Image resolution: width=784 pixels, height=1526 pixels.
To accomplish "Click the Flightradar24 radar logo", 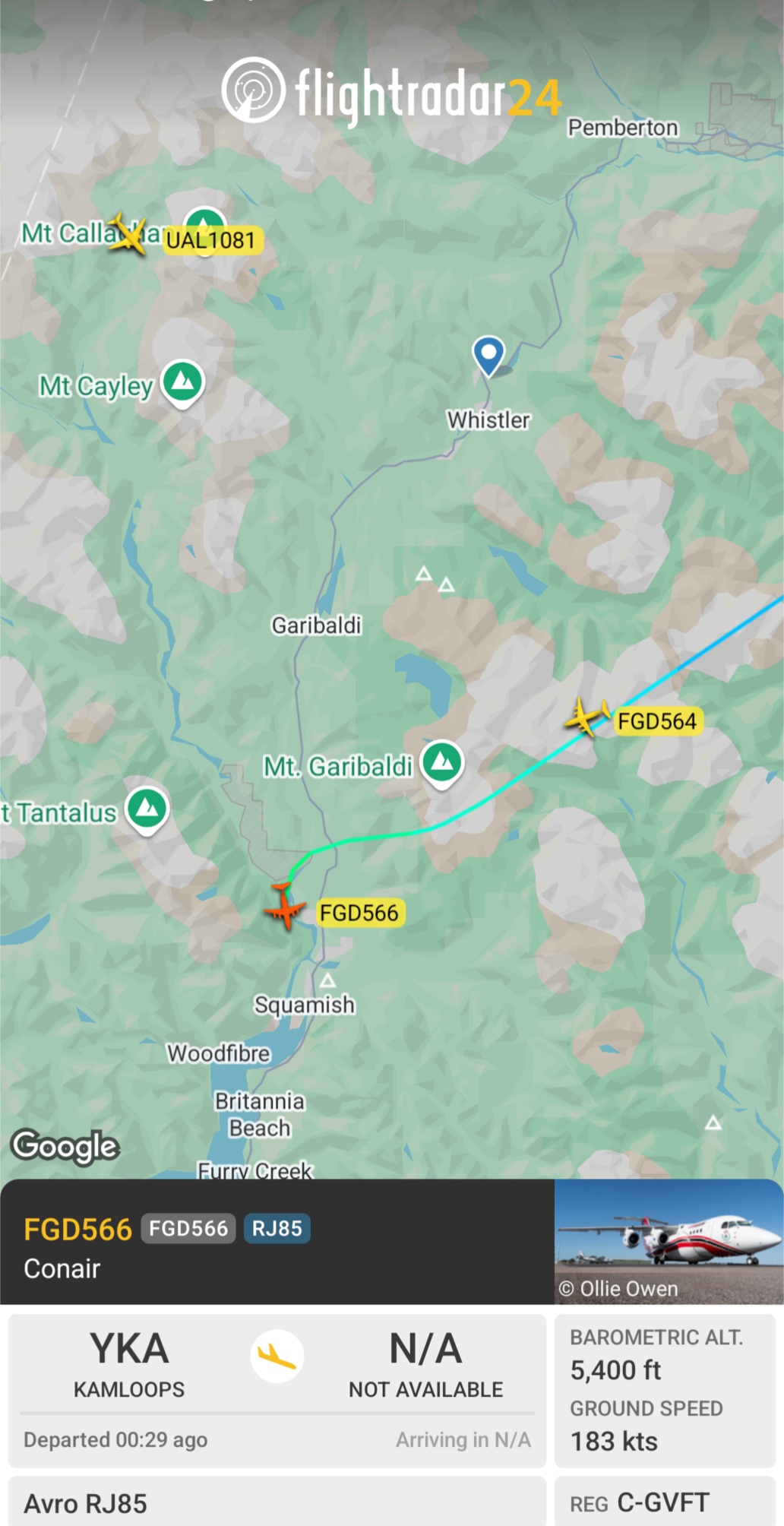I will click(253, 90).
